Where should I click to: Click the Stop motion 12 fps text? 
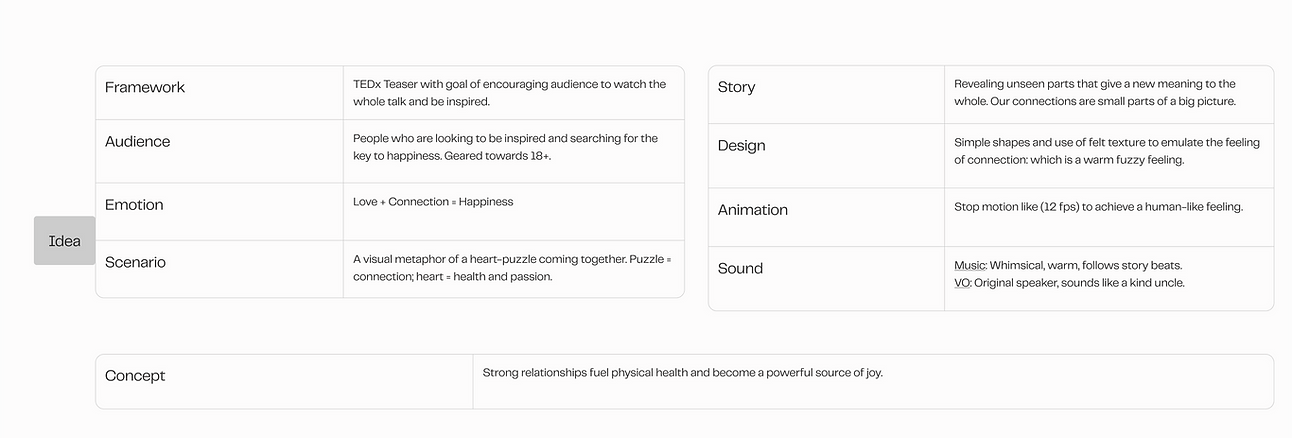tap(1098, 207)
